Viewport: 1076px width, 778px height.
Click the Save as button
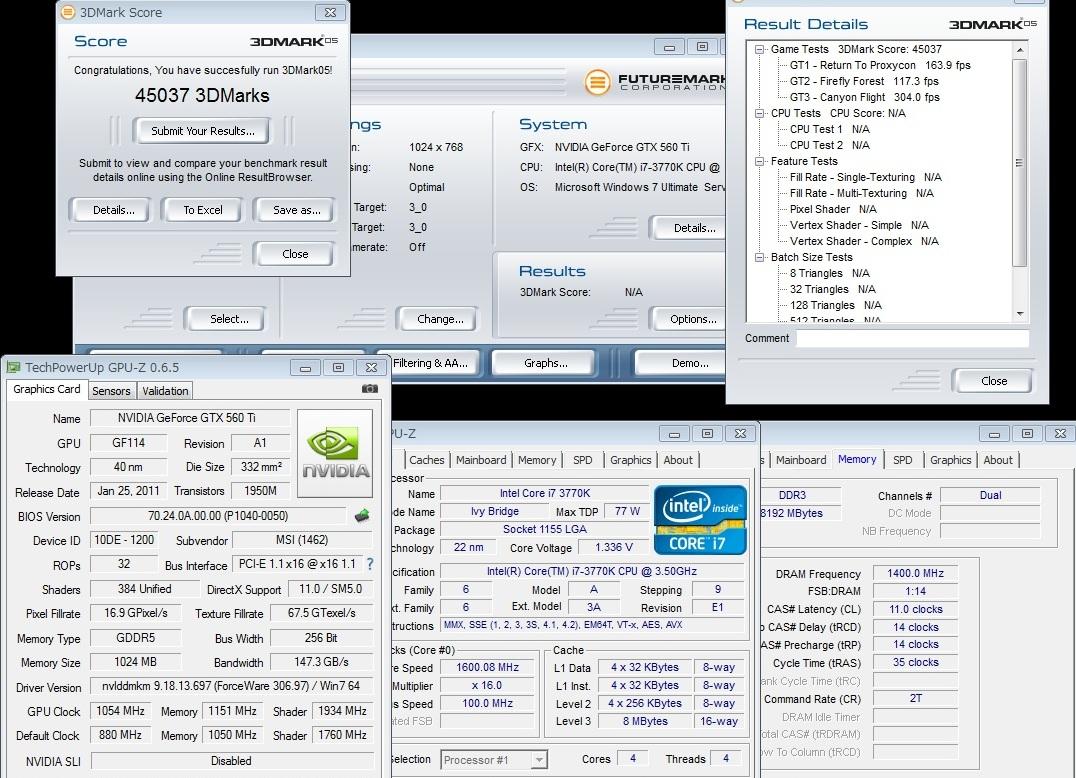pos(296,211)
